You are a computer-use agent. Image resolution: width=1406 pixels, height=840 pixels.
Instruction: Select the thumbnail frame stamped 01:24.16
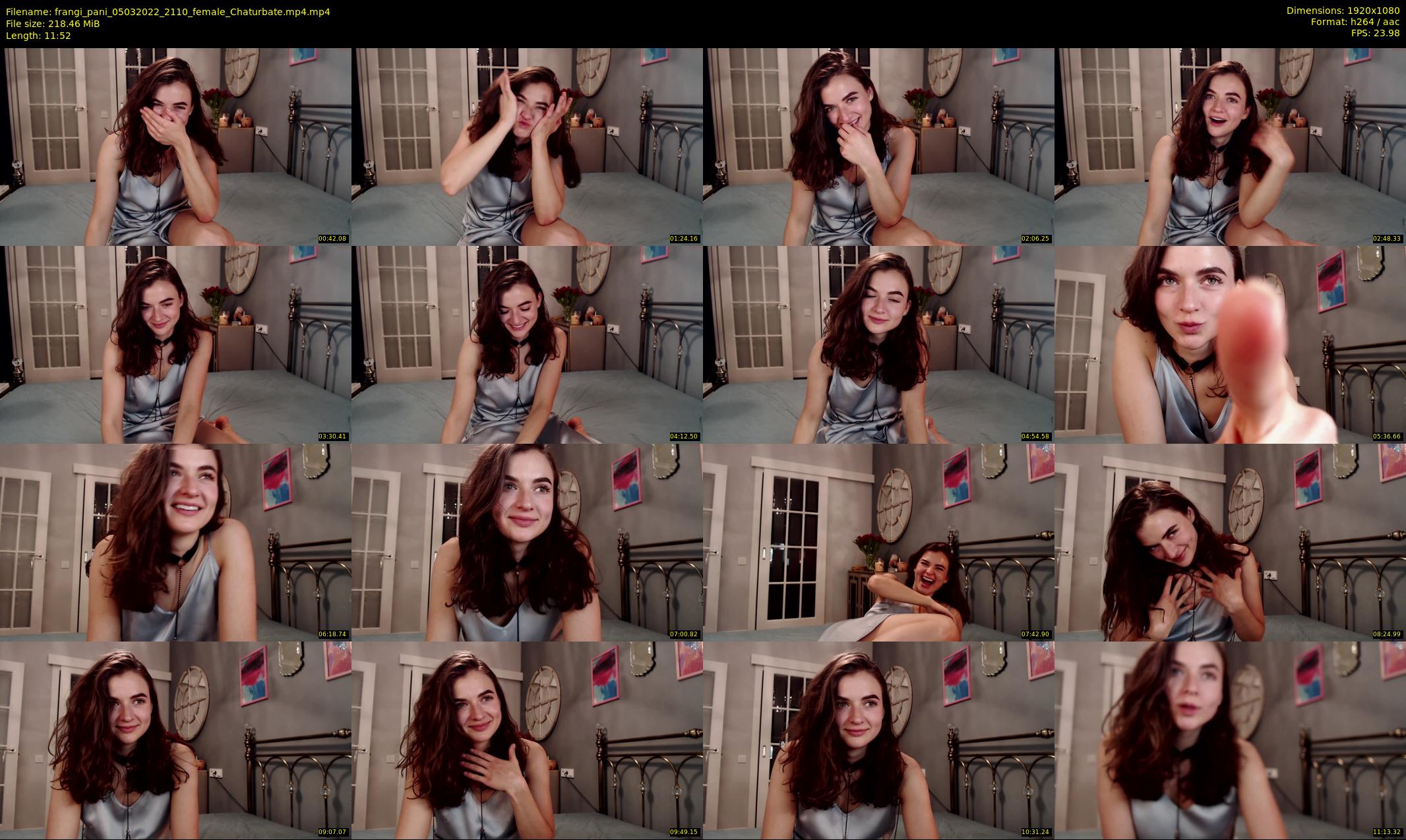[x=527, y=146]
